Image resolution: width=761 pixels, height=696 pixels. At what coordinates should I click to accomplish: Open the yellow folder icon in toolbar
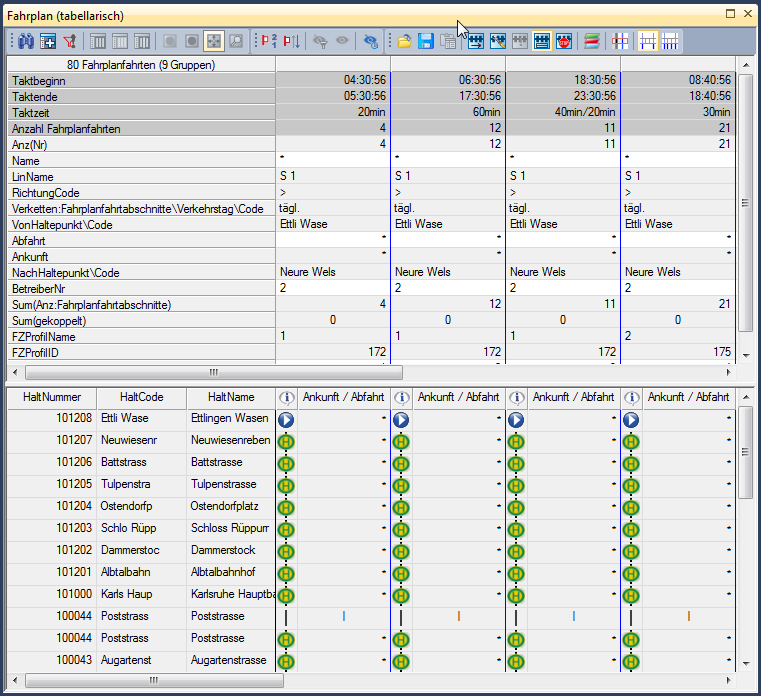[404, 41]
